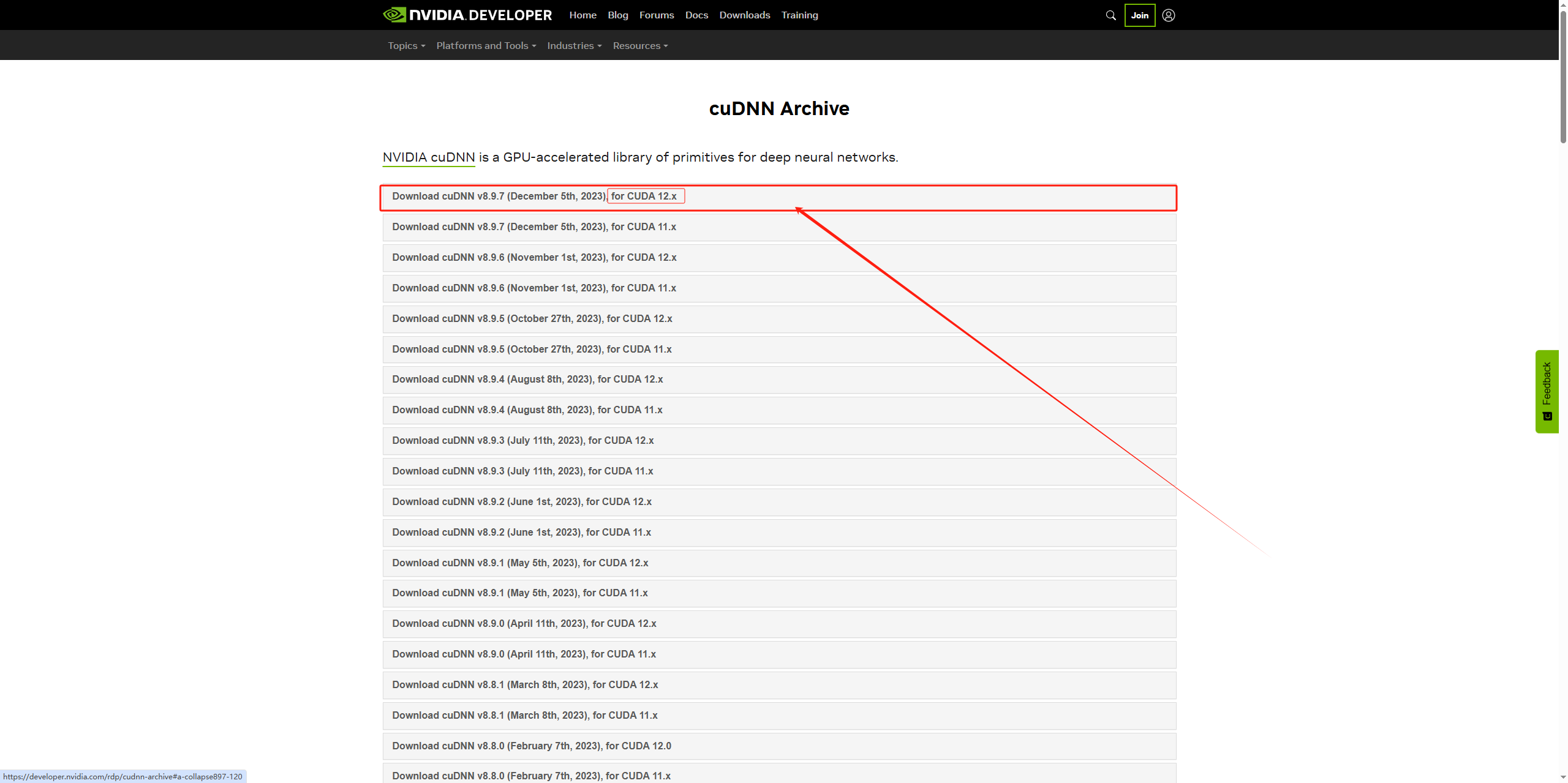The height and width of the screenshot is (783, 1568).
Task: Expand cuDNN v8.9.4 for CUDA 11.x
Action: click(x=779, y=410)
